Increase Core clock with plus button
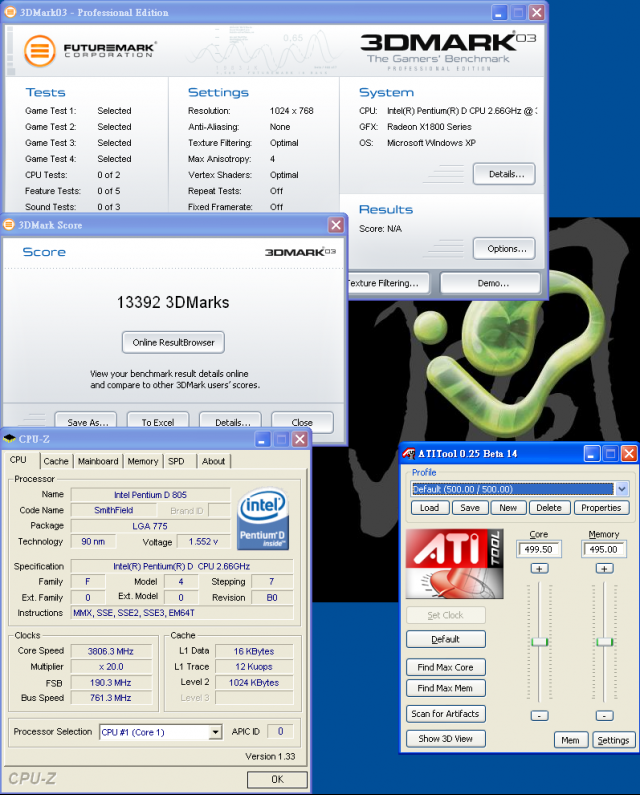640x795 pixels. [539, 569]
